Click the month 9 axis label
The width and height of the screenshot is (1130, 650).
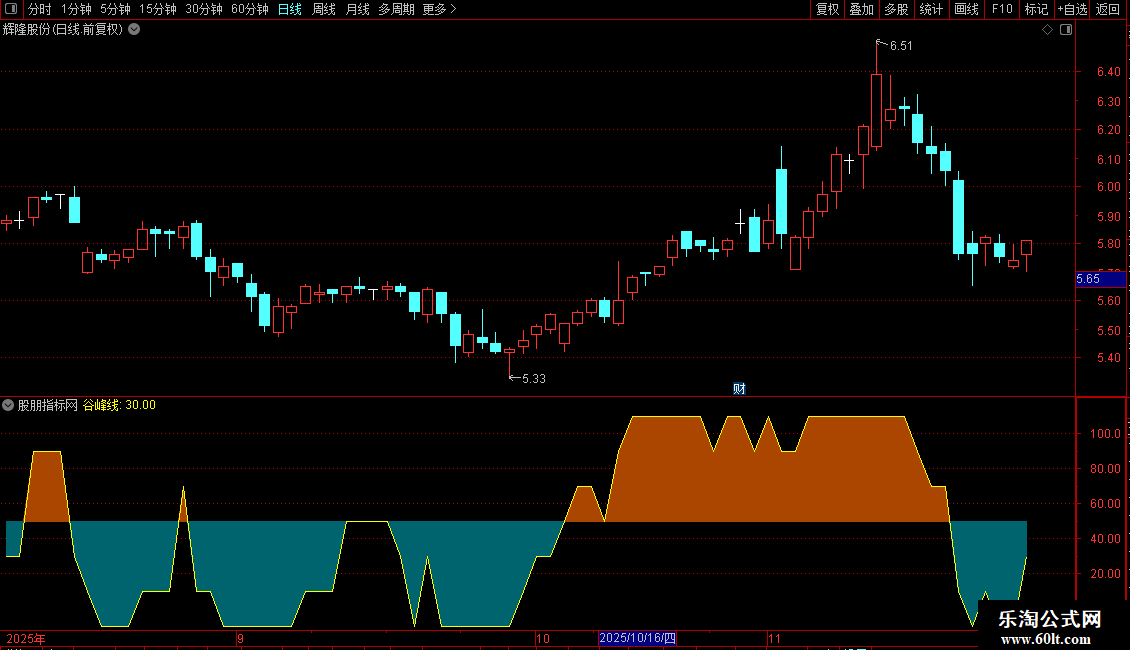(240, 638)
